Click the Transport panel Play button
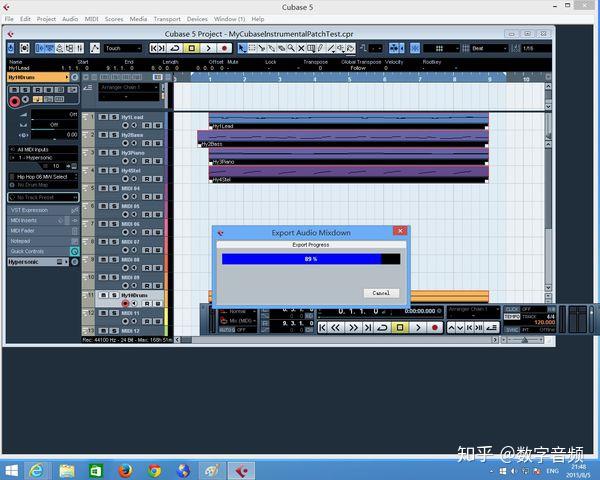The width and height of the screenshot is (600, 480). (x=418, y=328)
